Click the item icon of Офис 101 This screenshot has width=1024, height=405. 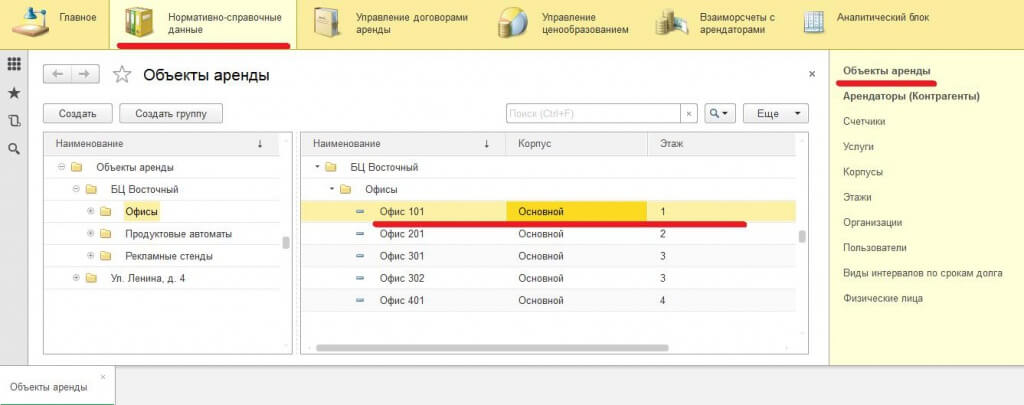(360, 212)
